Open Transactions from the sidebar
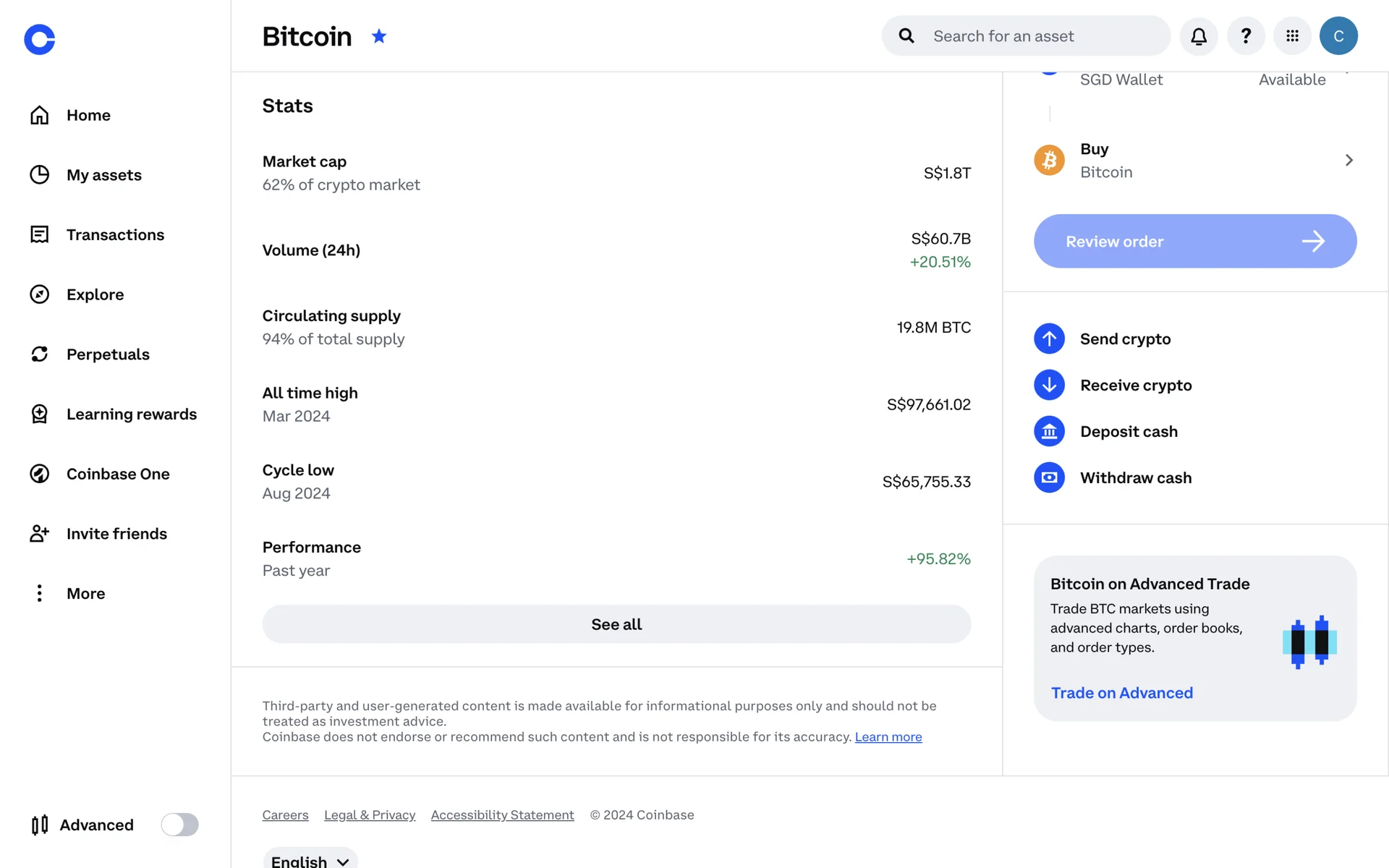The width and height of the screenshot is (1389, 868). click(x=115, y=235)
